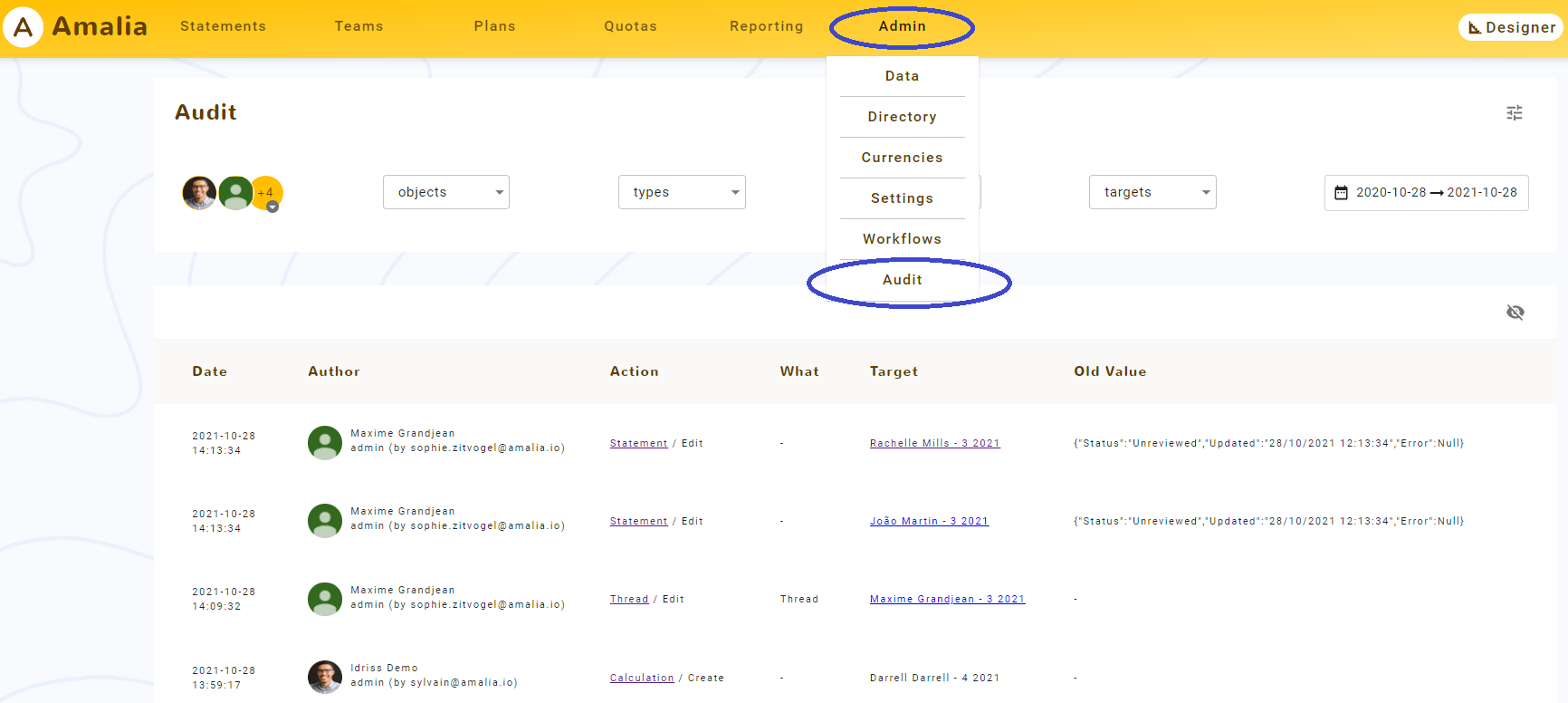The height and width of the screenshot is (703, 1568).
Task: Click the first user avatar photo filter
Action: tap(199, 193)
